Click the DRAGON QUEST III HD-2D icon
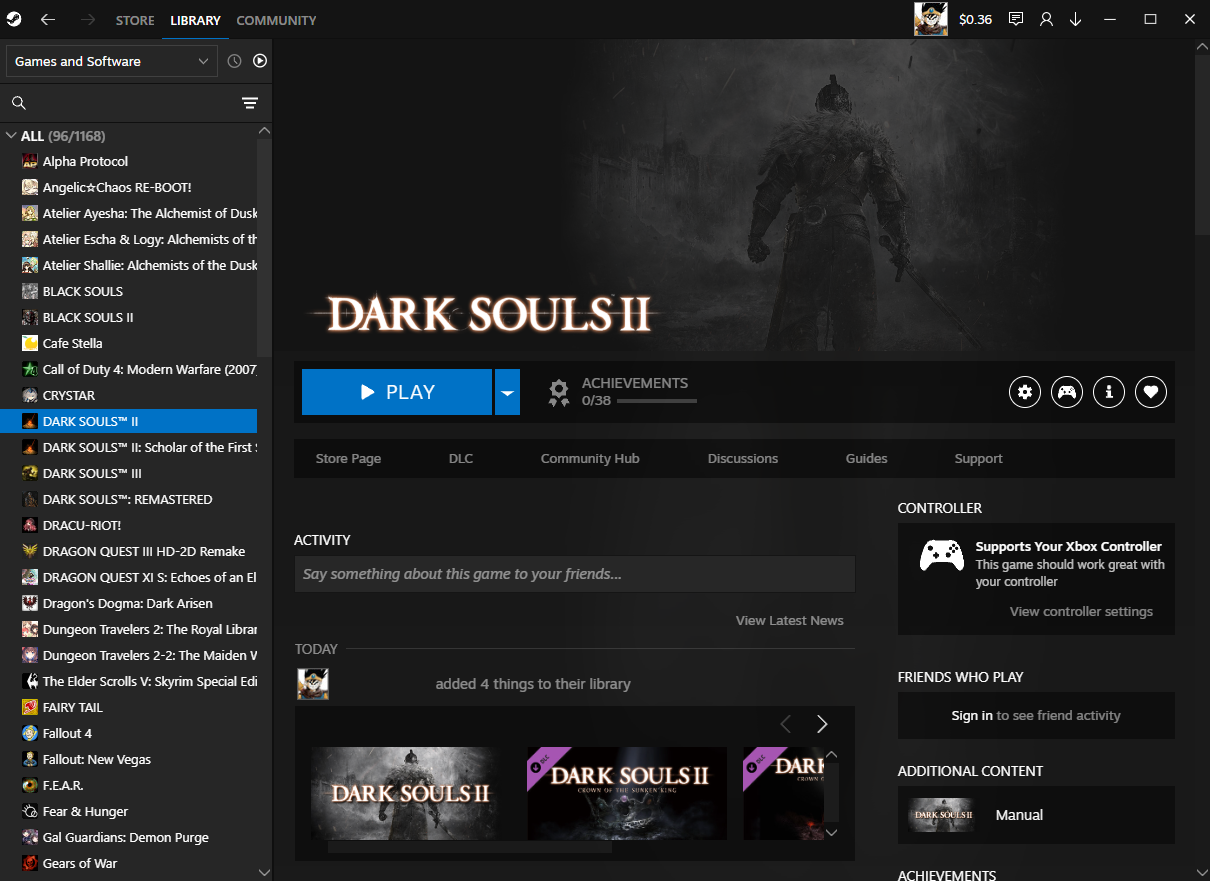This screenshot has height=881, width=1210. 30,551
